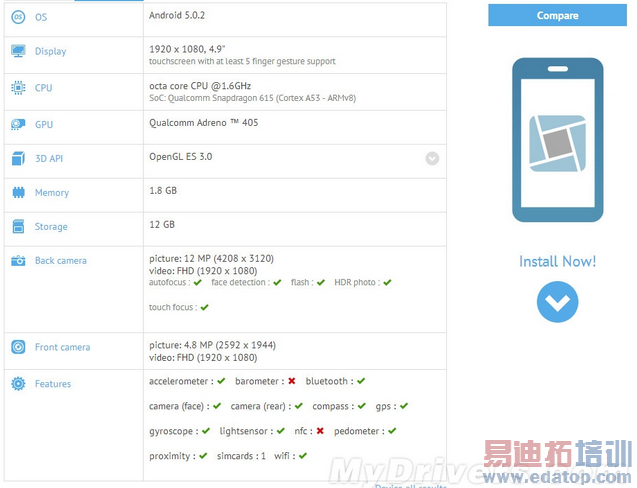Click the OS row icon
Screen dimensions: 637x488
pos(18,17)
